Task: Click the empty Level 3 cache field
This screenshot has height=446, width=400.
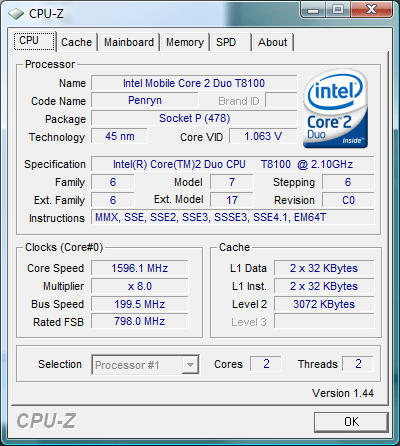Action: (324, 322)
